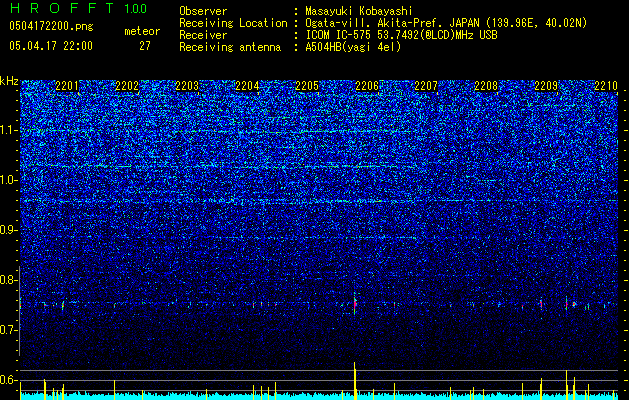
Task: Click the 1.0 kHz axis label
Action: pyautogui.click(x=8, y=181)
